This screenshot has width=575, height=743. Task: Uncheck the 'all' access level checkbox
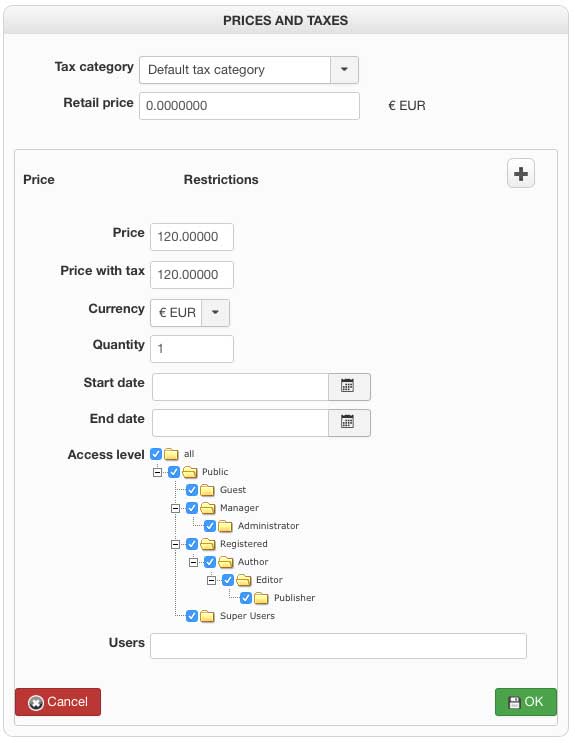point(156,454)
